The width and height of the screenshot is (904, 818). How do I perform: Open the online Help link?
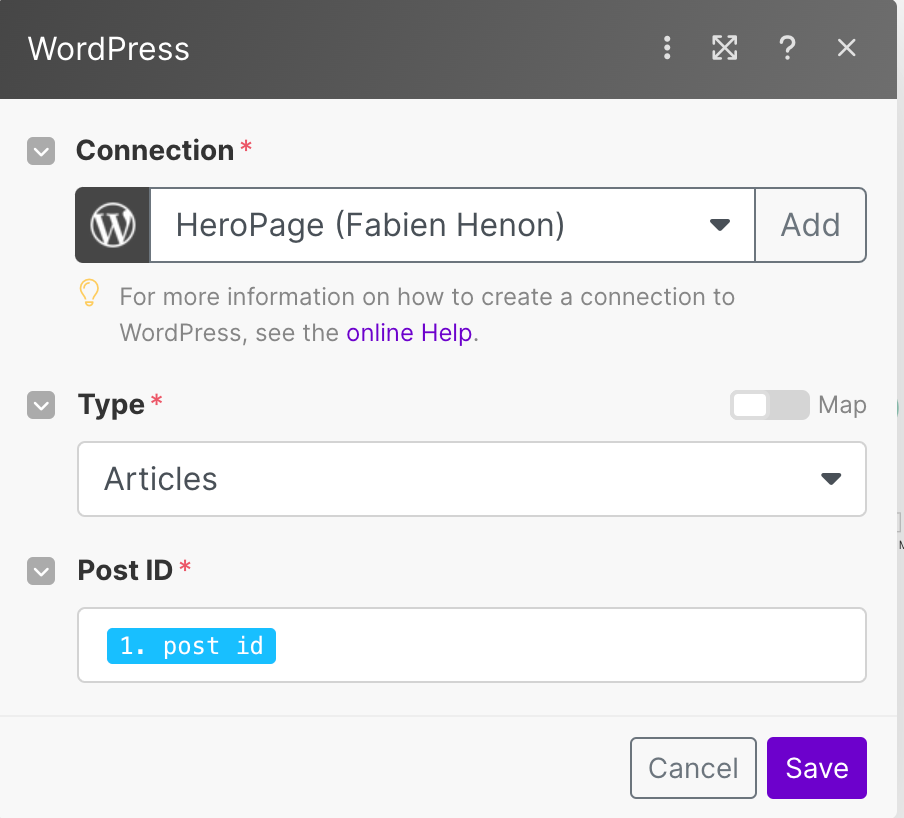[409, 333]
